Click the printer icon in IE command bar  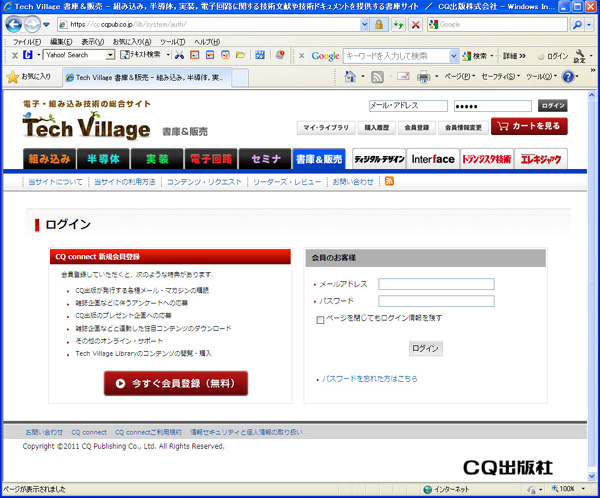(423, 76)
